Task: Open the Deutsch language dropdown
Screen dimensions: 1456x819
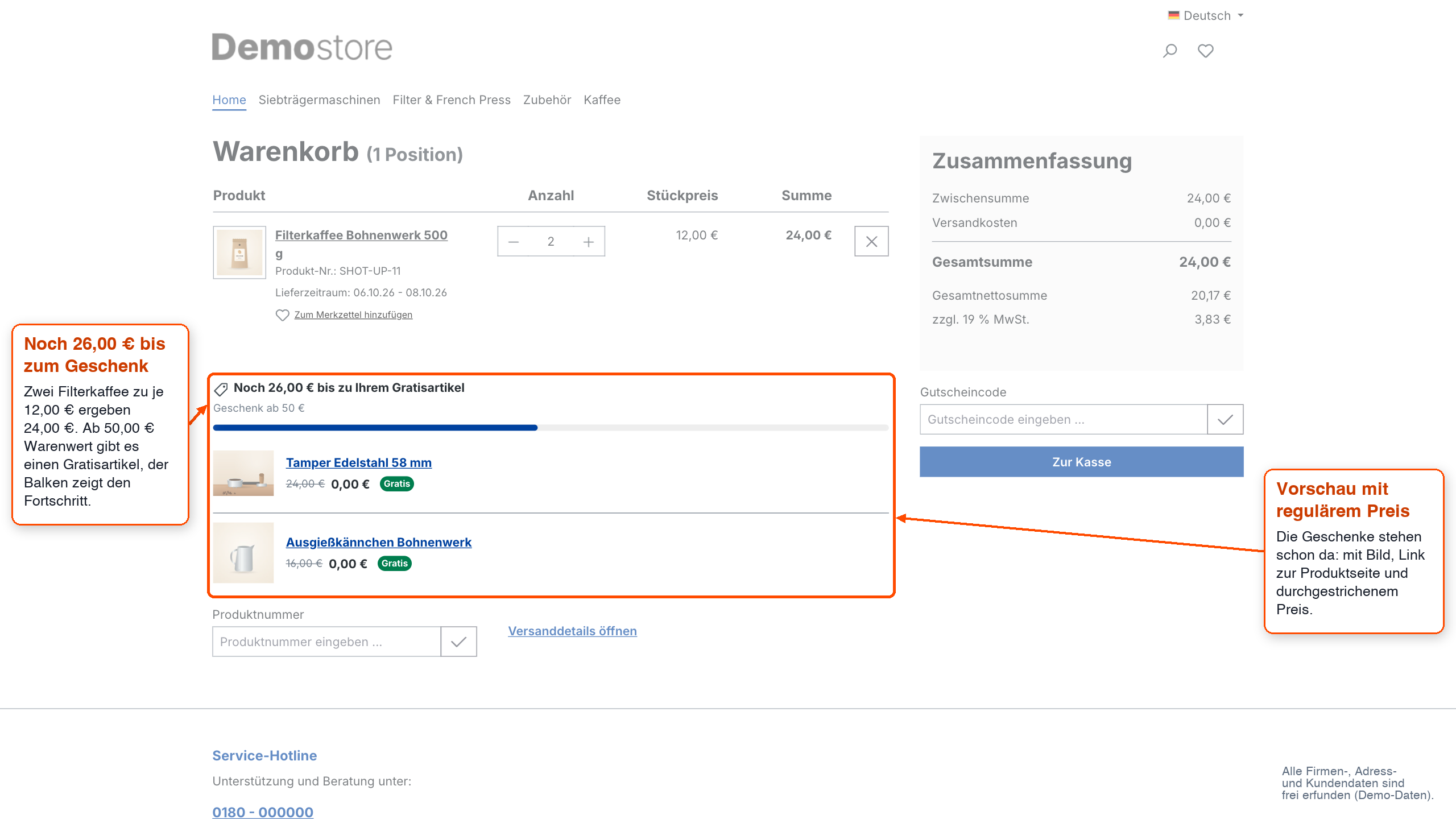Action: coord(1206,15)
